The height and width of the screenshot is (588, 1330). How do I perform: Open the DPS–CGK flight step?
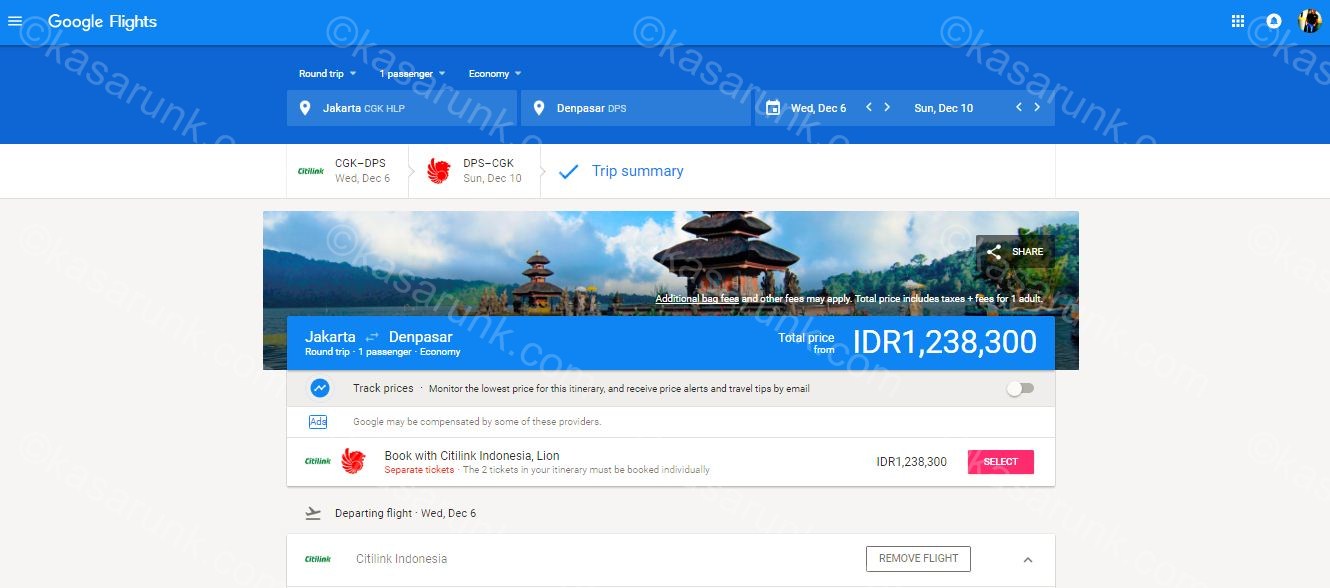[x=476, y=171]
